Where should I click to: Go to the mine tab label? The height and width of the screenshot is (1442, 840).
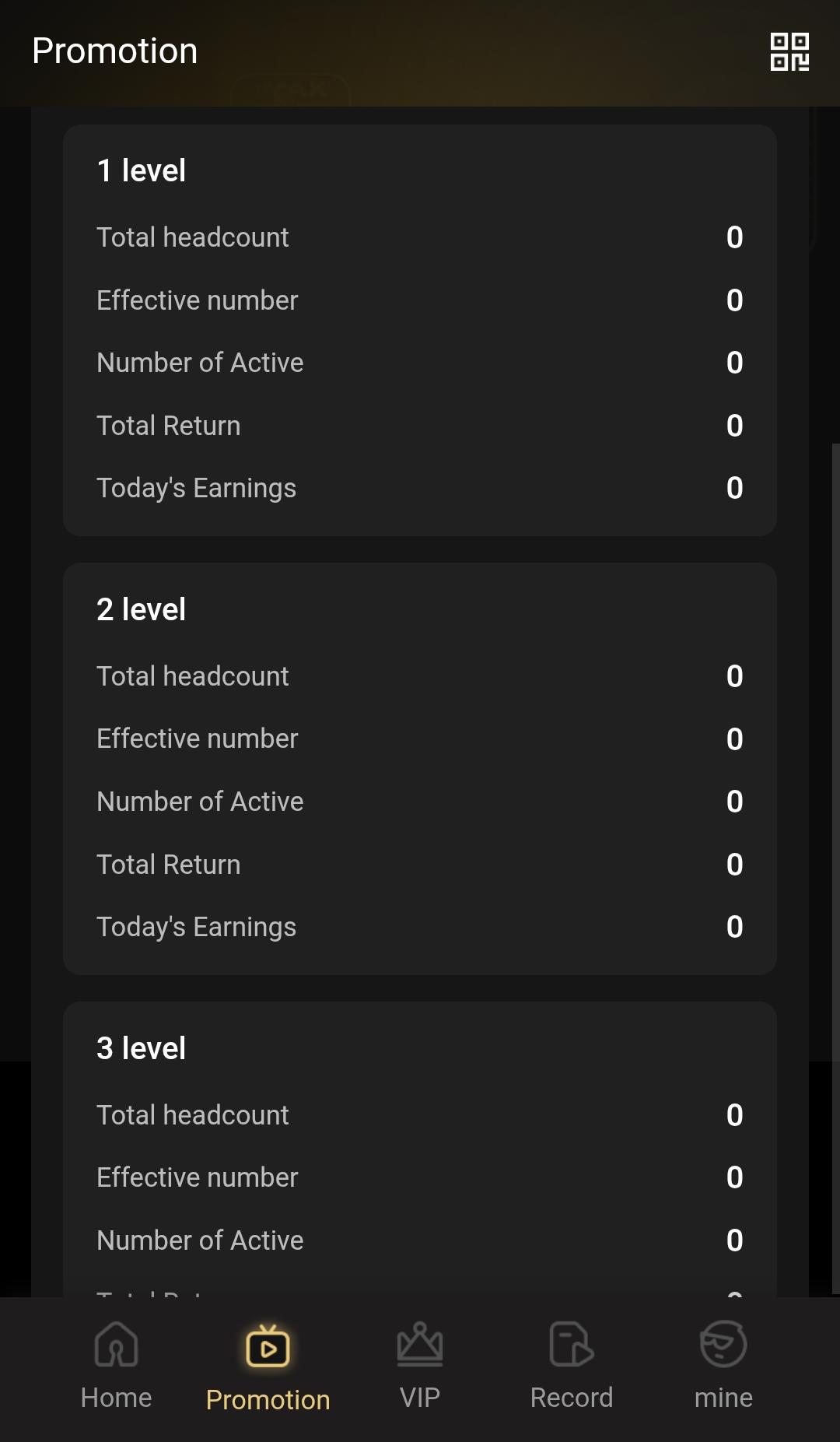[x=723, y=1398]
